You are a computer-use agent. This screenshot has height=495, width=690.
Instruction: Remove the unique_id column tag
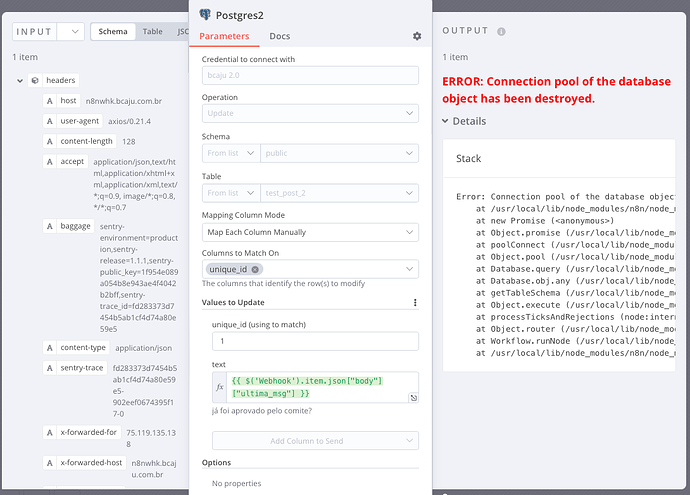256,269
